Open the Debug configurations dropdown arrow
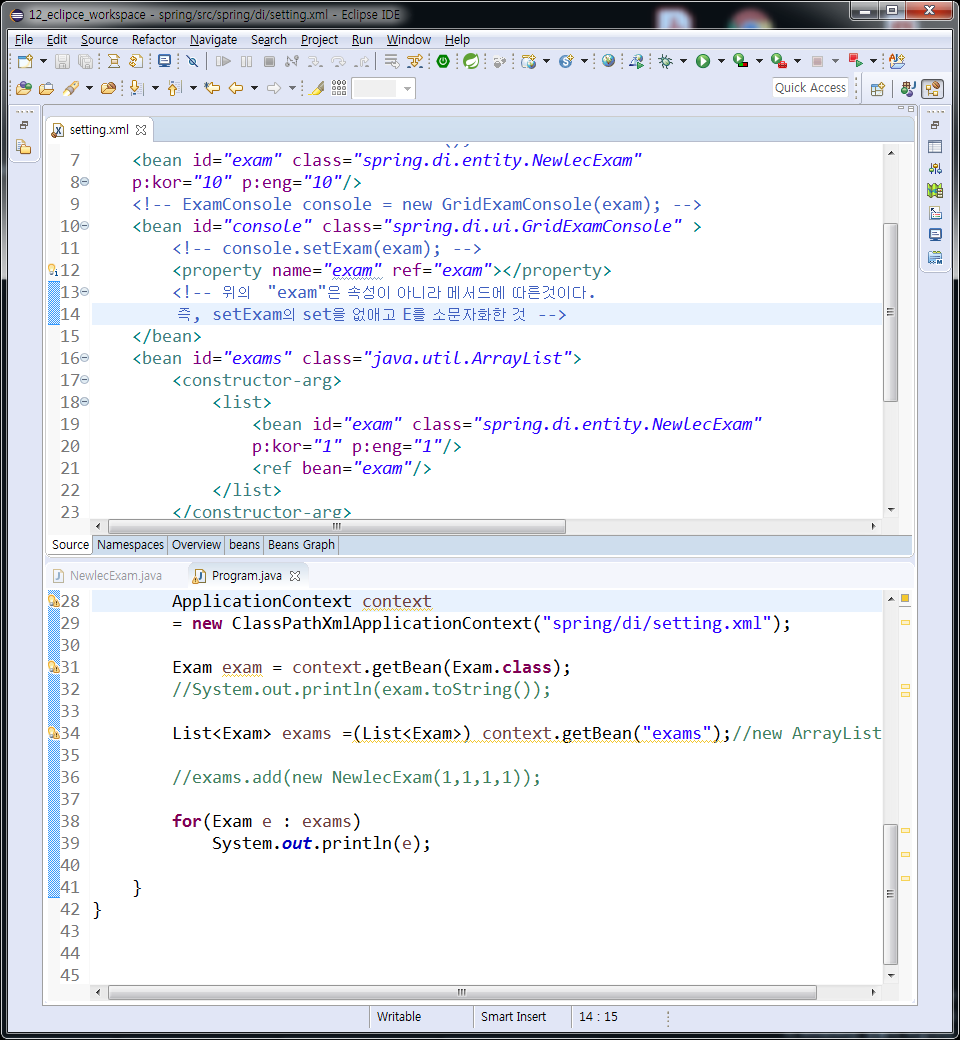The width and height of the screenshot is (960, 1040). click(x=683, y=62)
